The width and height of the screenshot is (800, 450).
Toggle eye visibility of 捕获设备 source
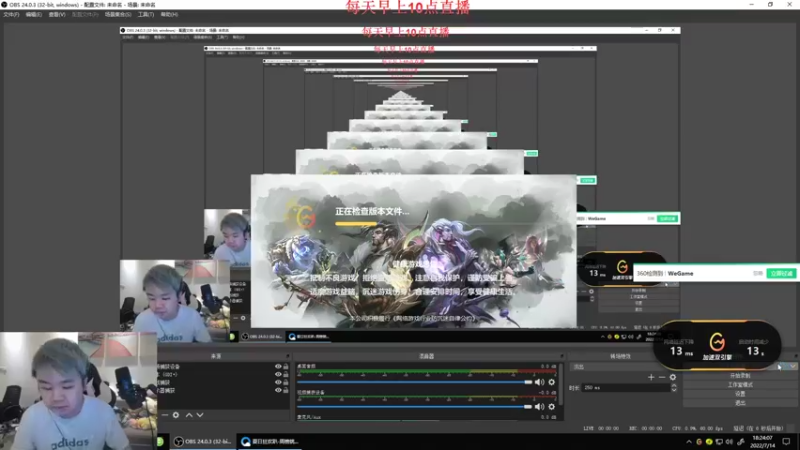pyautogui.click(x=278, y=366)
